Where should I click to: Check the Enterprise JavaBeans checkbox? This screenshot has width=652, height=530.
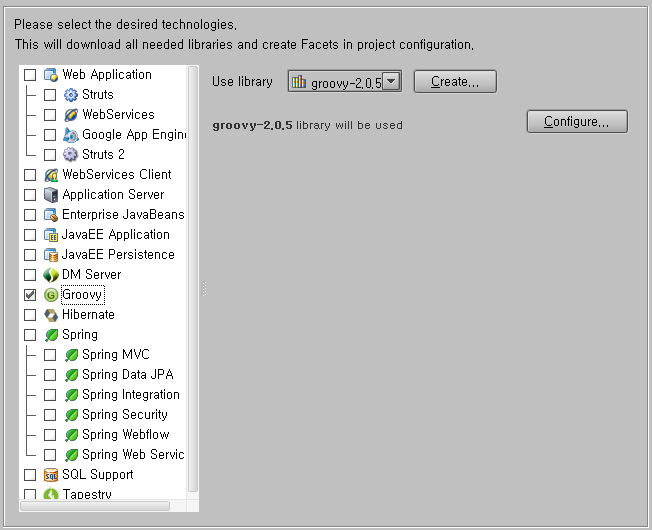pyautogui.click(x=30, y=215)
